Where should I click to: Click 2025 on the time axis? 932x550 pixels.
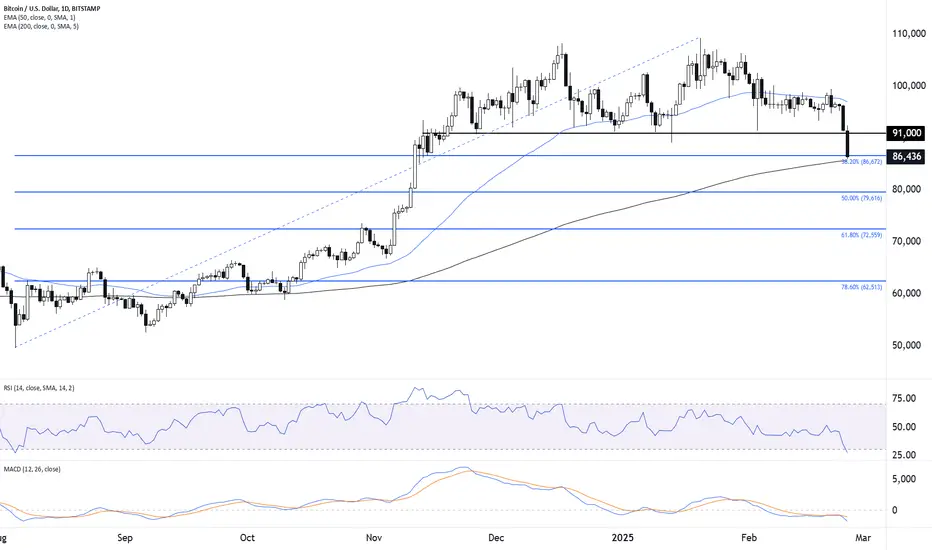click(x=622, y=538)
